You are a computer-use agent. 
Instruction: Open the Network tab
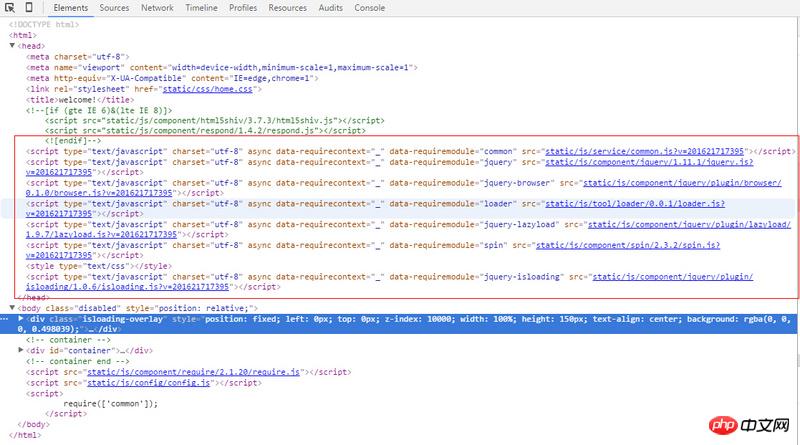click(x=157, y=8)
